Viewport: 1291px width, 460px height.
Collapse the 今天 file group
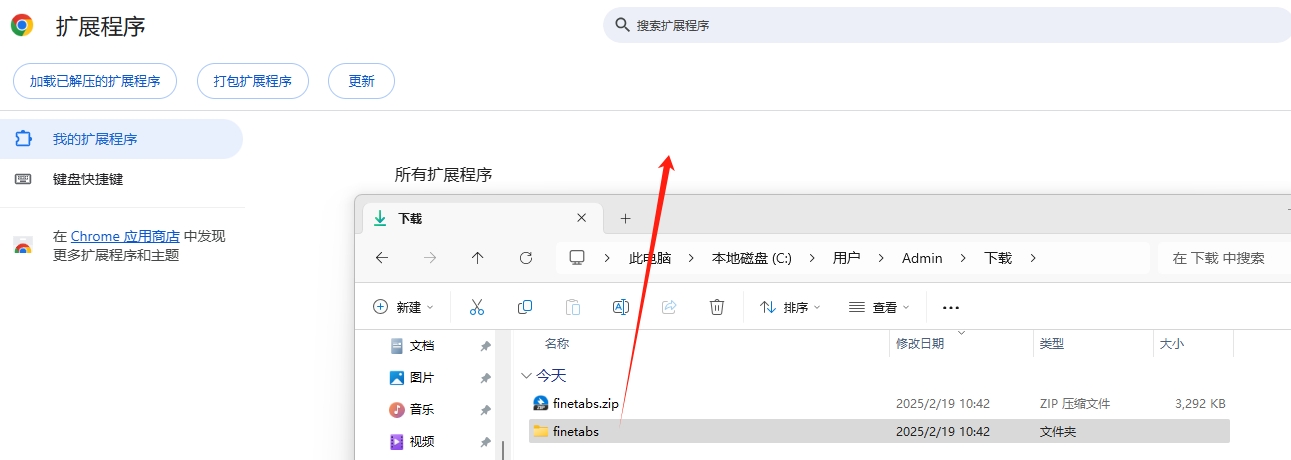click(x=526, y=376)
